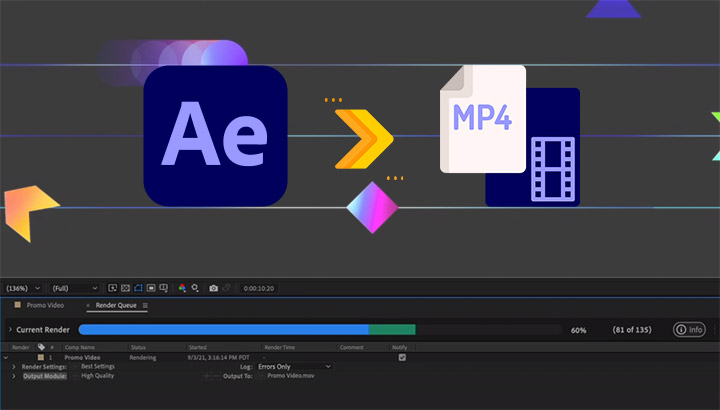Open the Full resolution dropdown
Viewport: 720px width, 410px height.
(74, 288)
